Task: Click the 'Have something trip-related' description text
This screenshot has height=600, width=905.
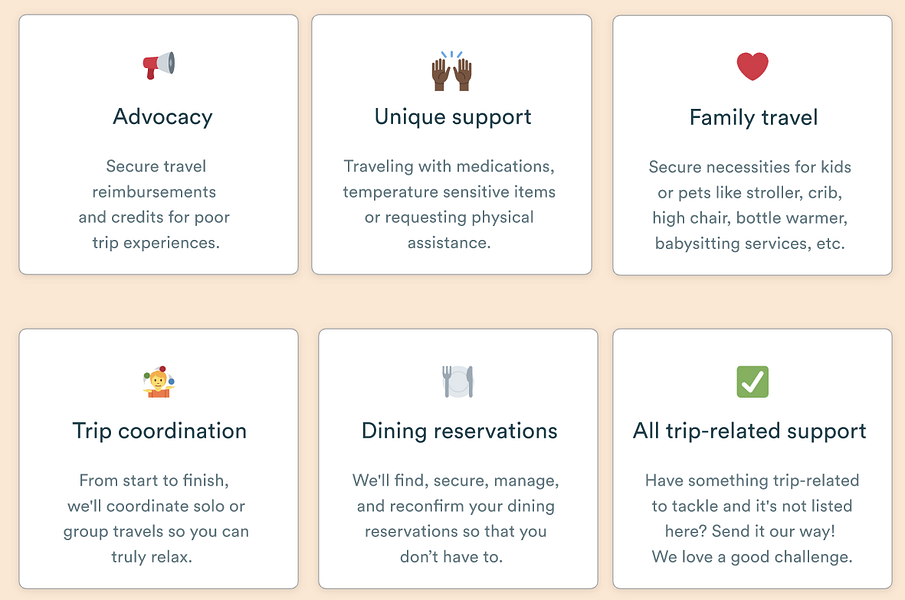Action: [752, 518]
